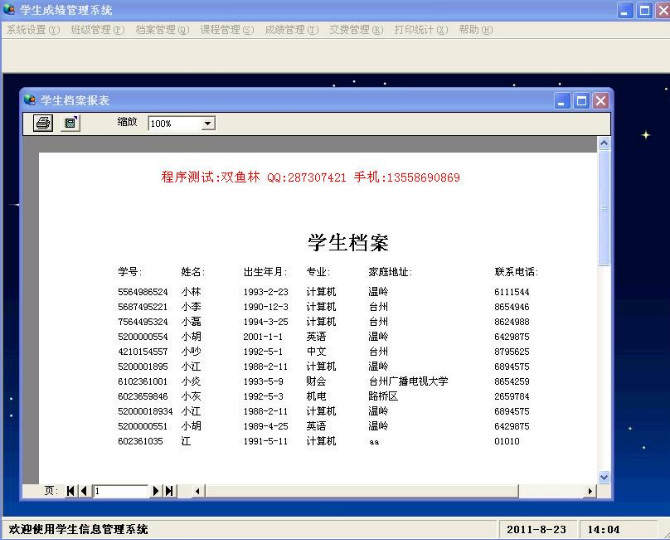Click the status bar time 14:04
The height and width of the screenshot is (540, 670).
[x=603, y=529]
